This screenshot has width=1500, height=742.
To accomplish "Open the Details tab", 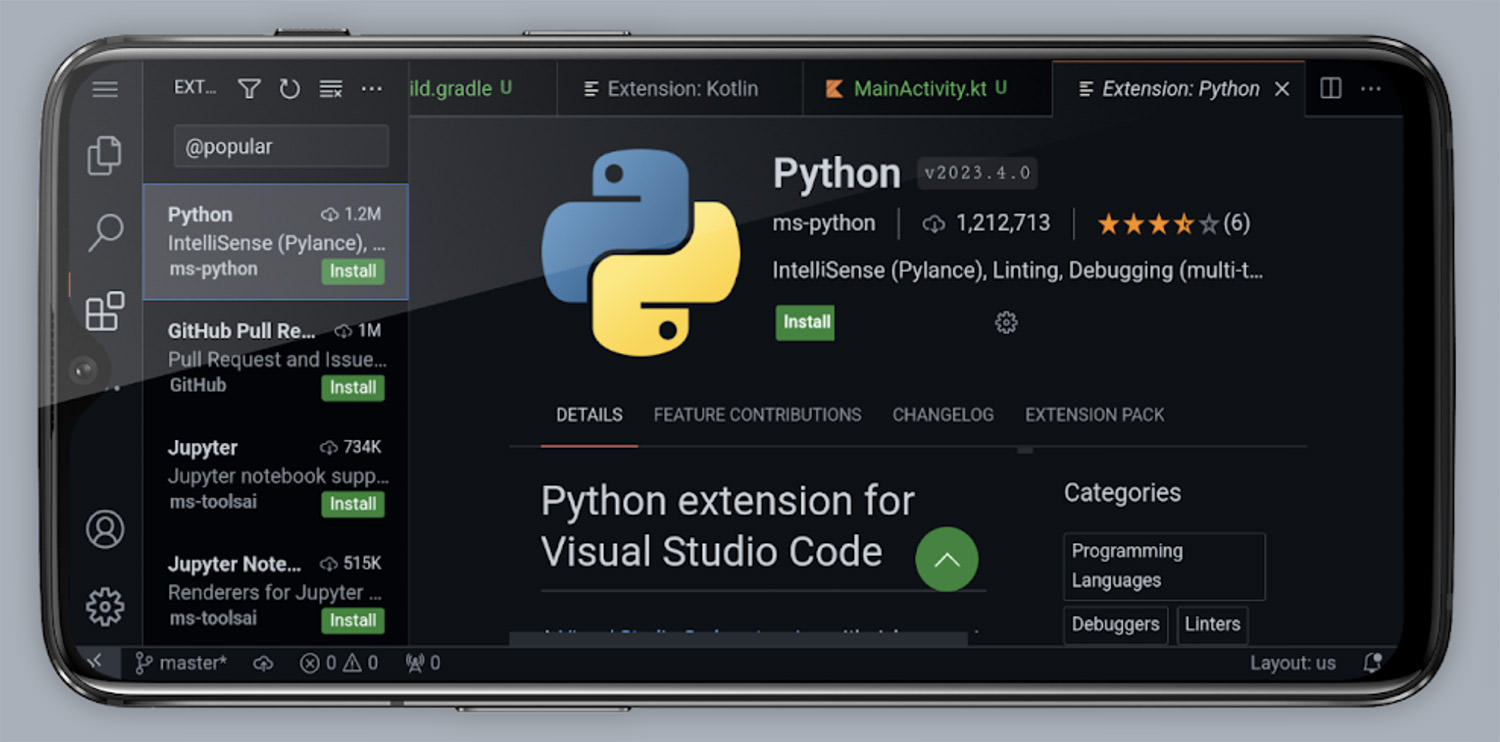I will tap(589, 414).
